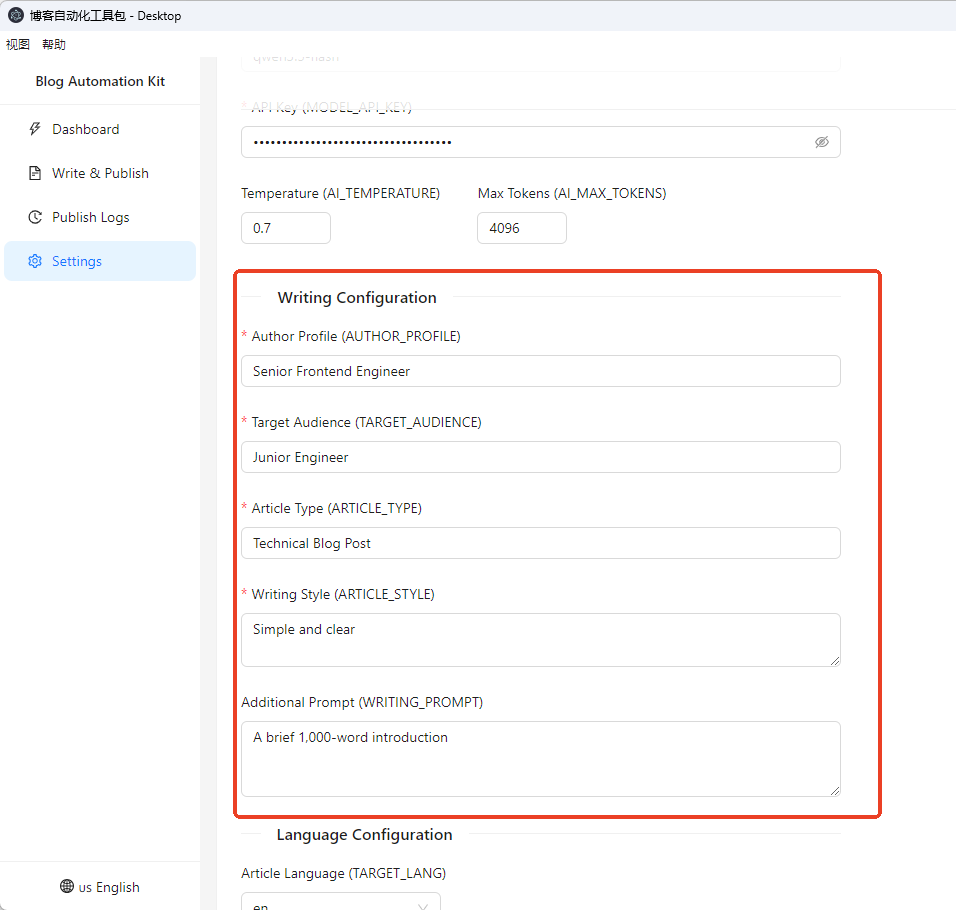The width and height of the screenshot is (956, 910).
Task: Click the Article Language (TARGET_LANG) label
Action: click(343, 873)
